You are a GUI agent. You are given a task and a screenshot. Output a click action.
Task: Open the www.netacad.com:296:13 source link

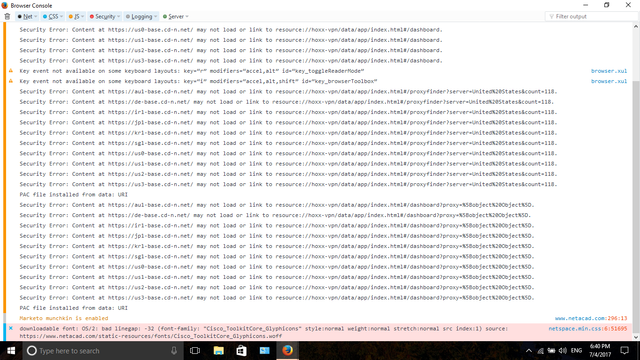[591, 318]
